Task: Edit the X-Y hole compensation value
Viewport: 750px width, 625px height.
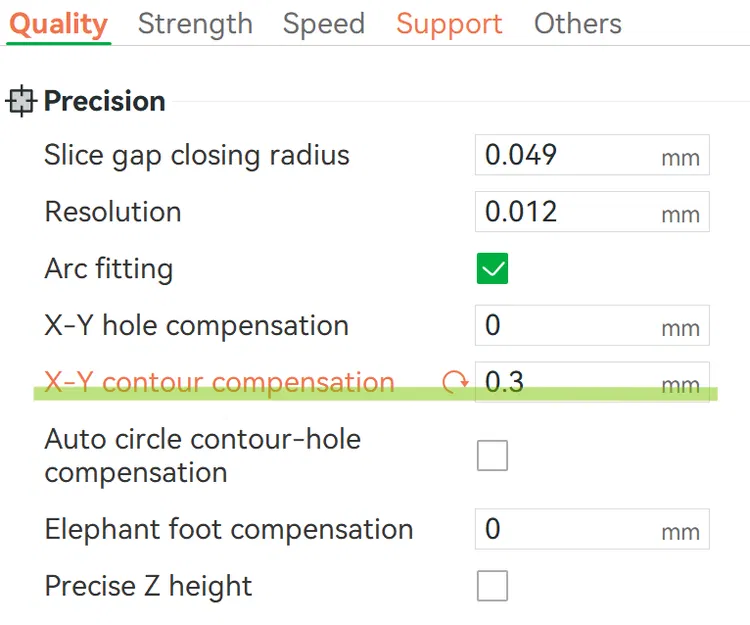Action: click(565, 326)
